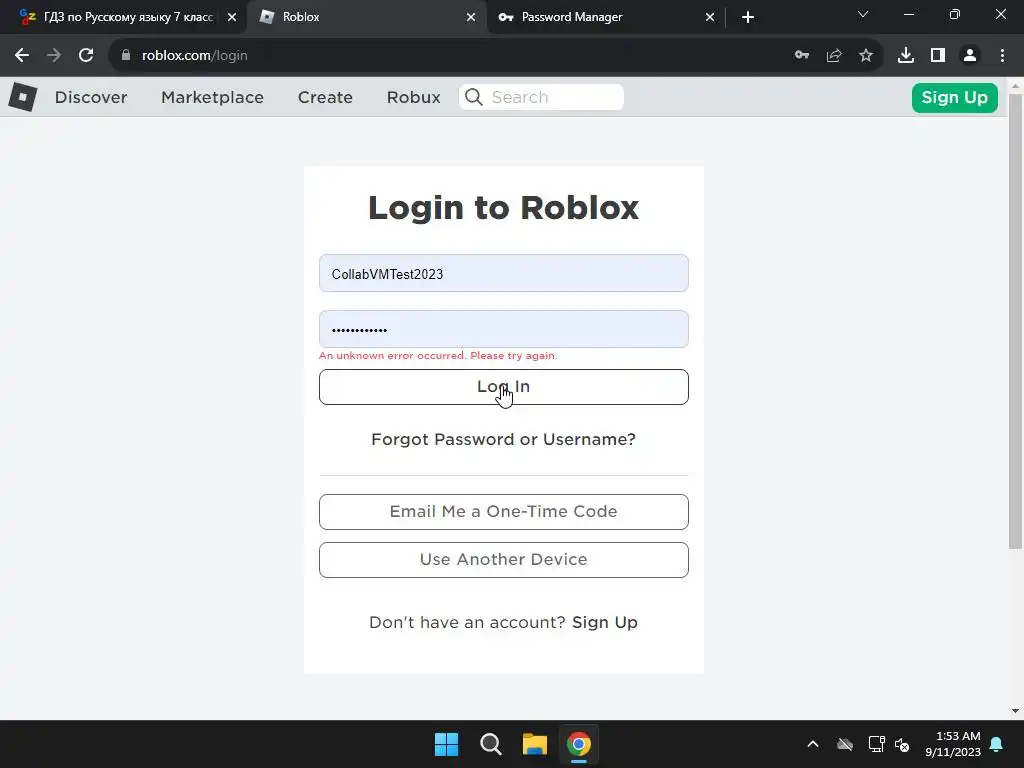
Task: Bookmark this page with star icon
Action: point(866,56)
